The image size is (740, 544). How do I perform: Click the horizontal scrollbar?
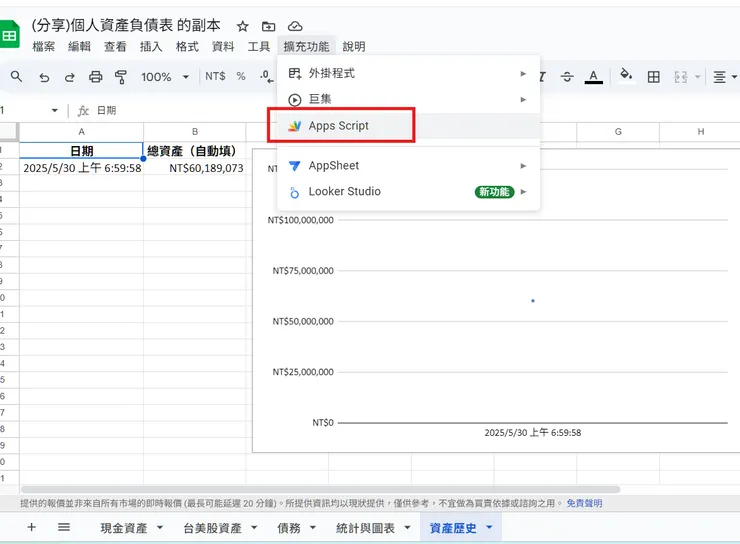[320, 489]
